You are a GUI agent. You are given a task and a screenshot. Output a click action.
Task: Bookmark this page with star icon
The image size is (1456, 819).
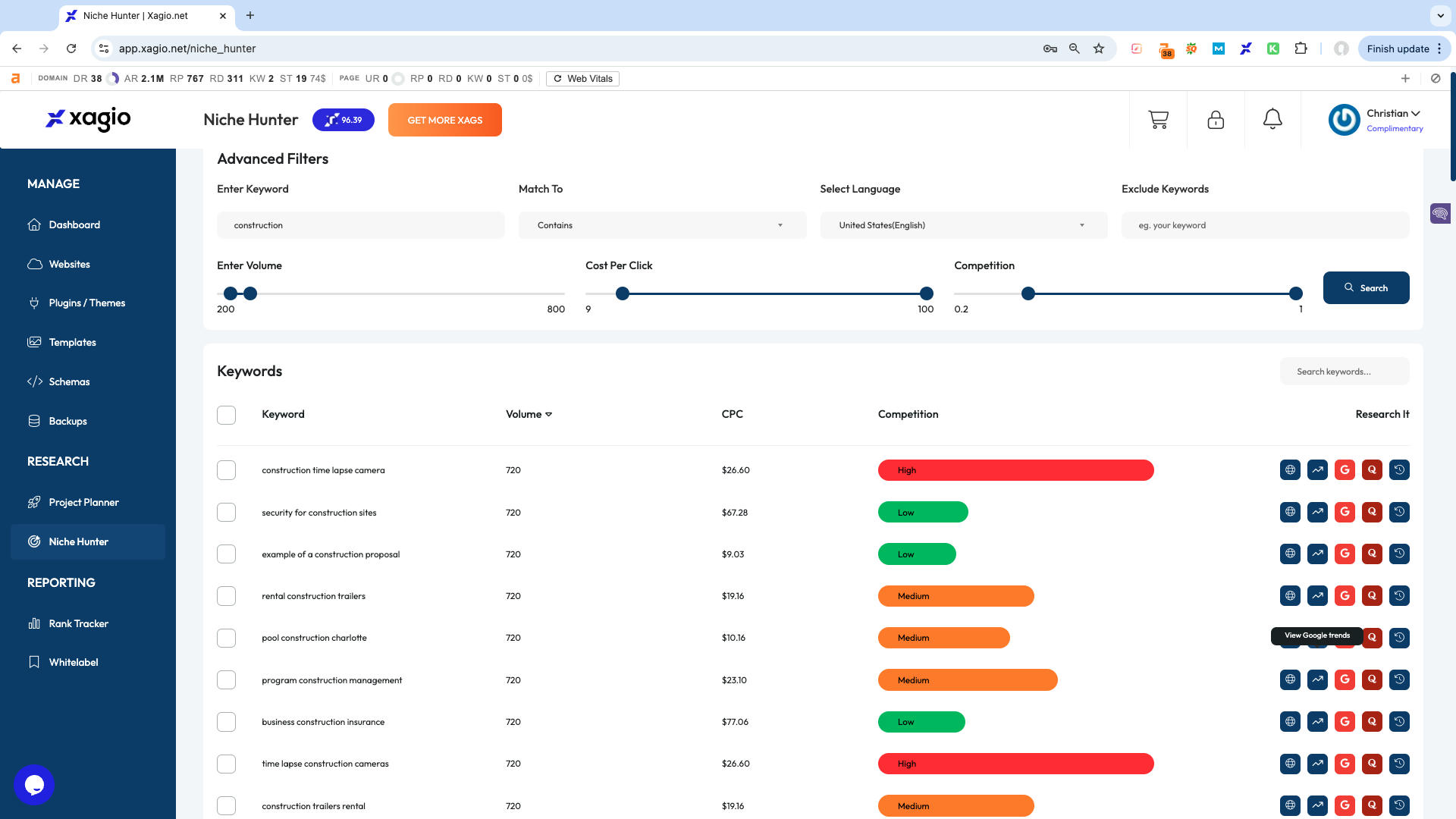[1099, 49]
